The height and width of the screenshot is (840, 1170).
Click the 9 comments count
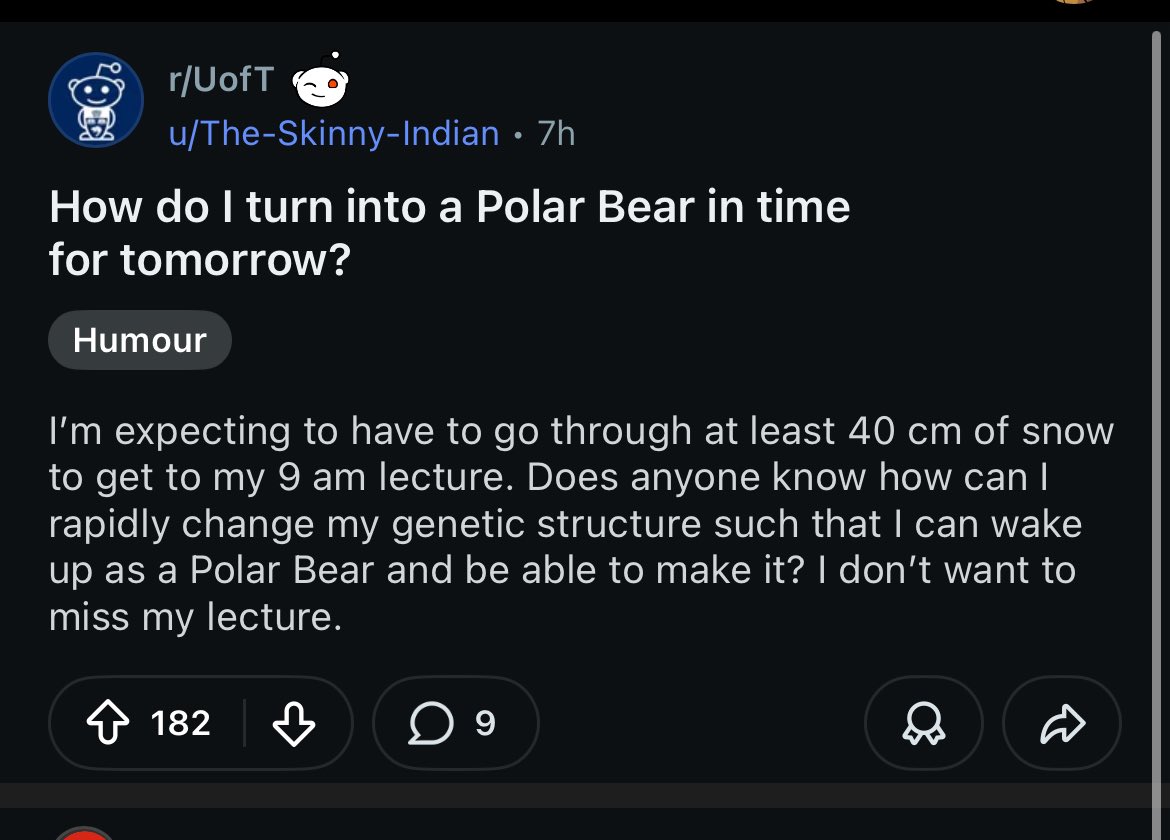[x=485, y=723]
